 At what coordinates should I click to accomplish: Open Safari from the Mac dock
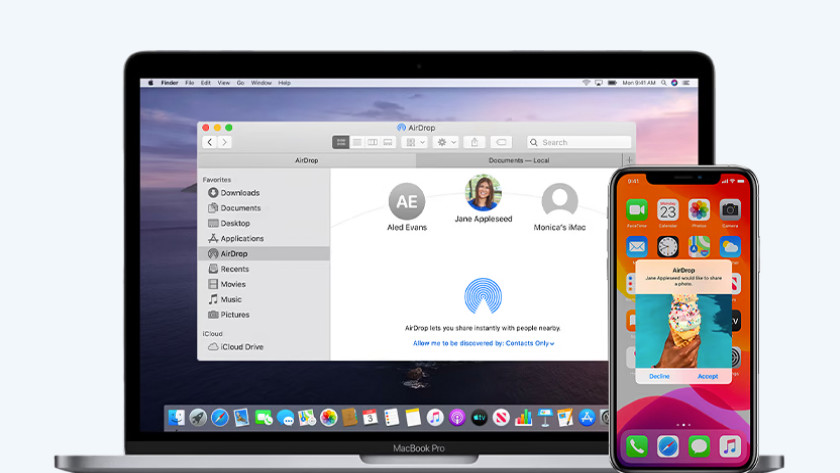(x=220, y=417)
